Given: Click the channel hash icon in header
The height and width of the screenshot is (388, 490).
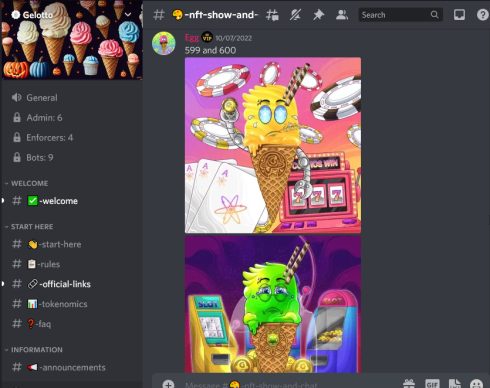Looking at the screenshot, I should tap(159, 15).
